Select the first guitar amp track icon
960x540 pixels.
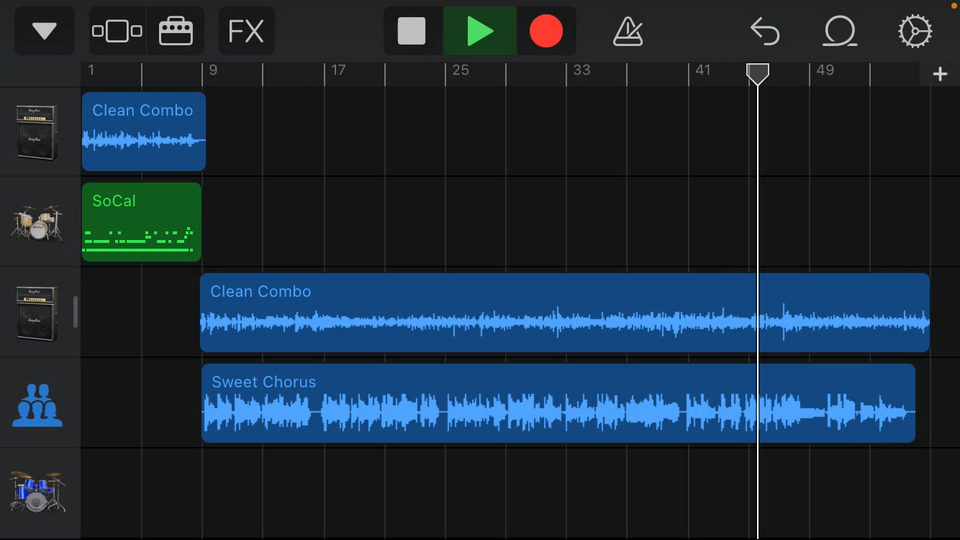(x=37, y=132)
